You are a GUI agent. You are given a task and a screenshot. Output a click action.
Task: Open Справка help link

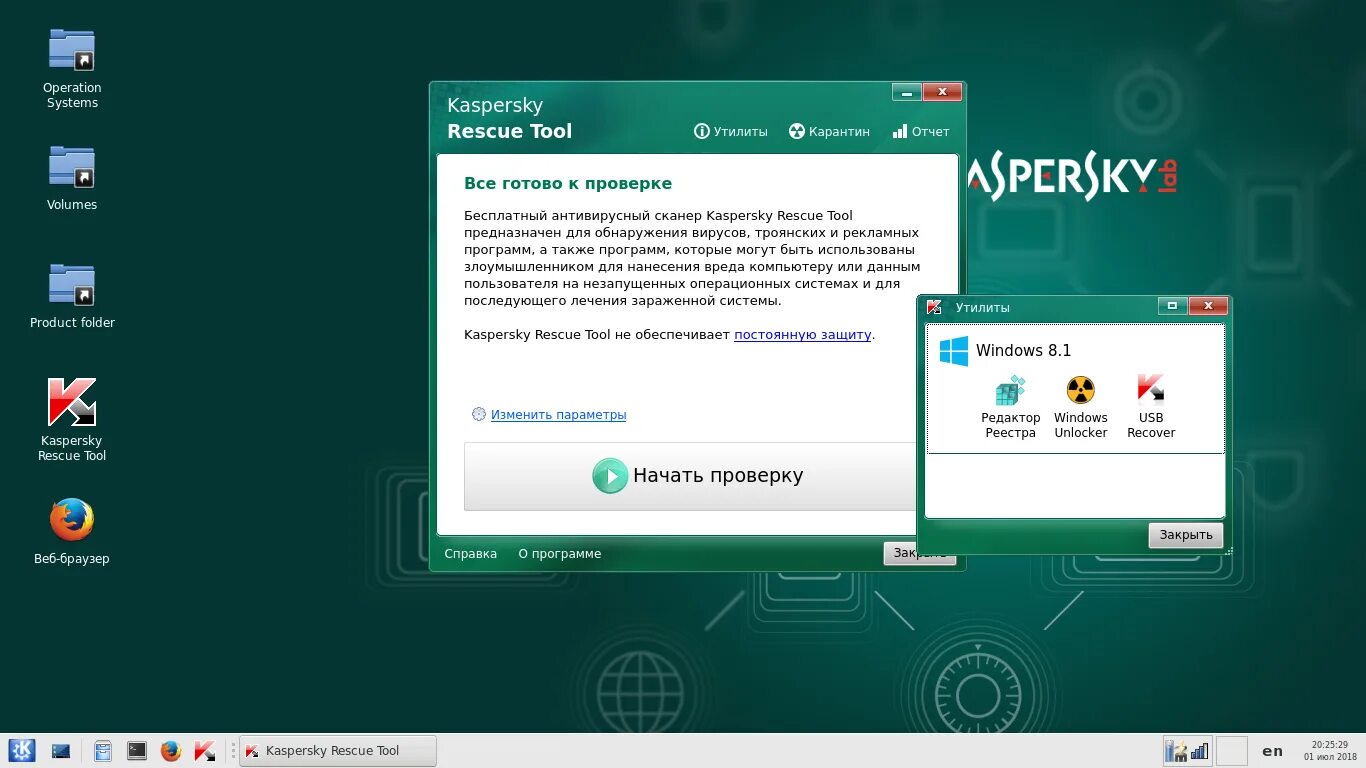(x=470, y=553)
